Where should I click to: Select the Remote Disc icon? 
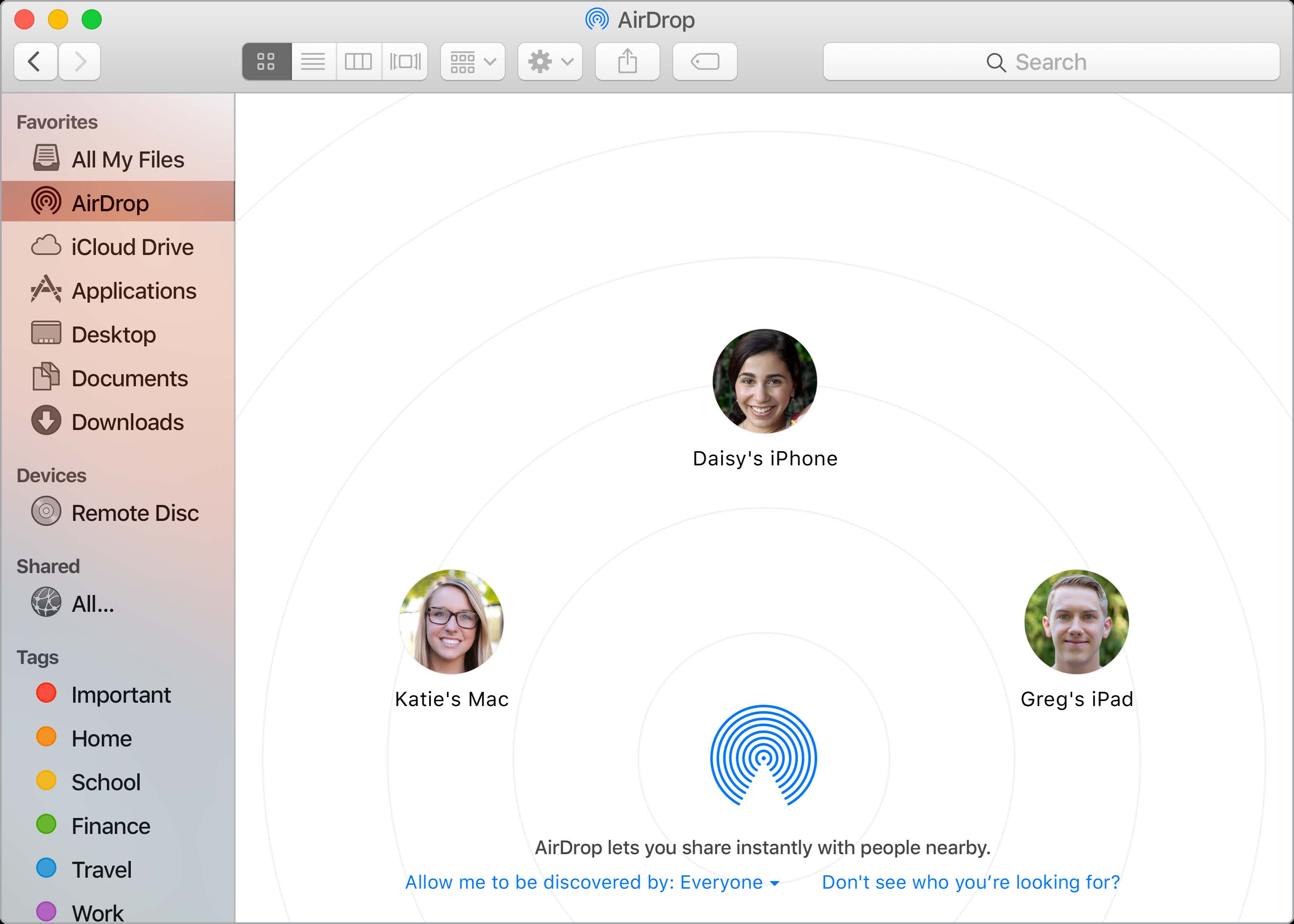point(46,512)
